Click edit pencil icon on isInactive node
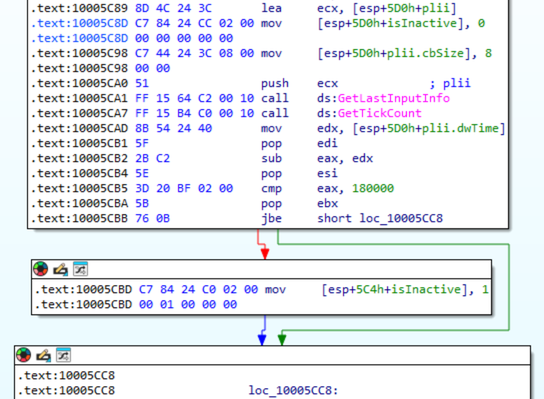Image resolution: width=544 pixels, height=399 pixels. point(60,269)
